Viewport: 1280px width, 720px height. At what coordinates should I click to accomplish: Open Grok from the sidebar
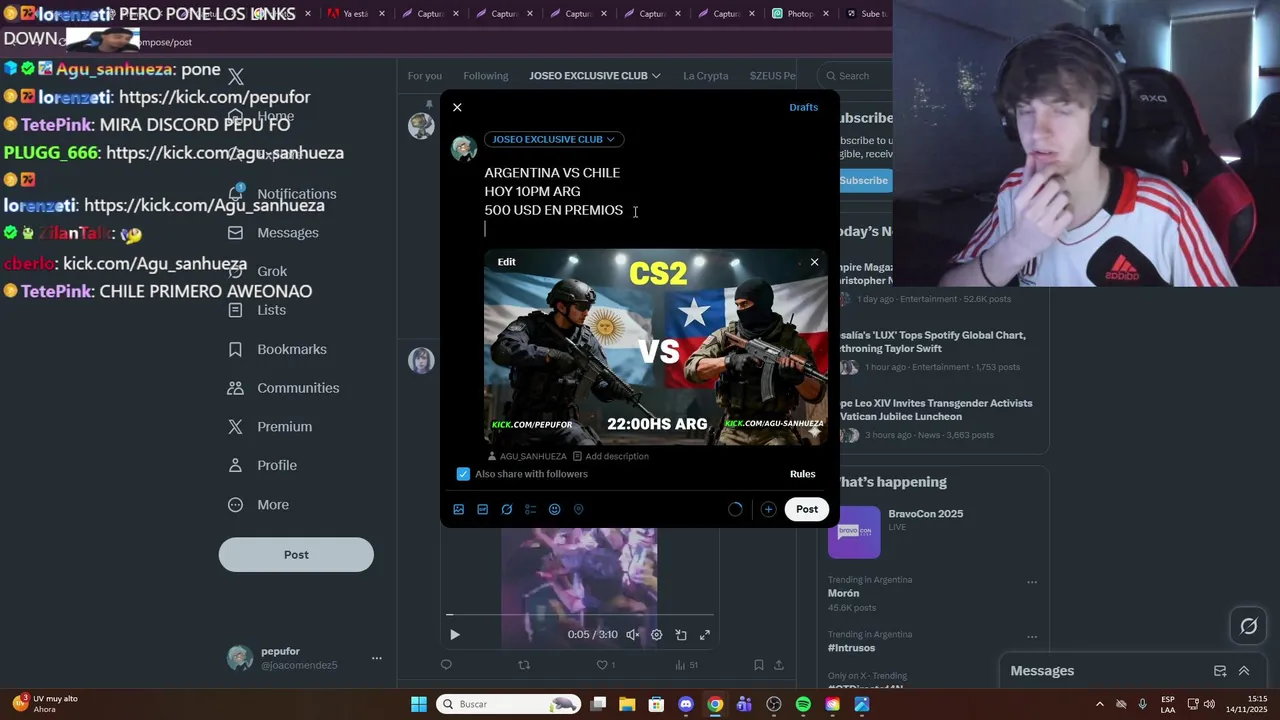click(x=258, y=271)
